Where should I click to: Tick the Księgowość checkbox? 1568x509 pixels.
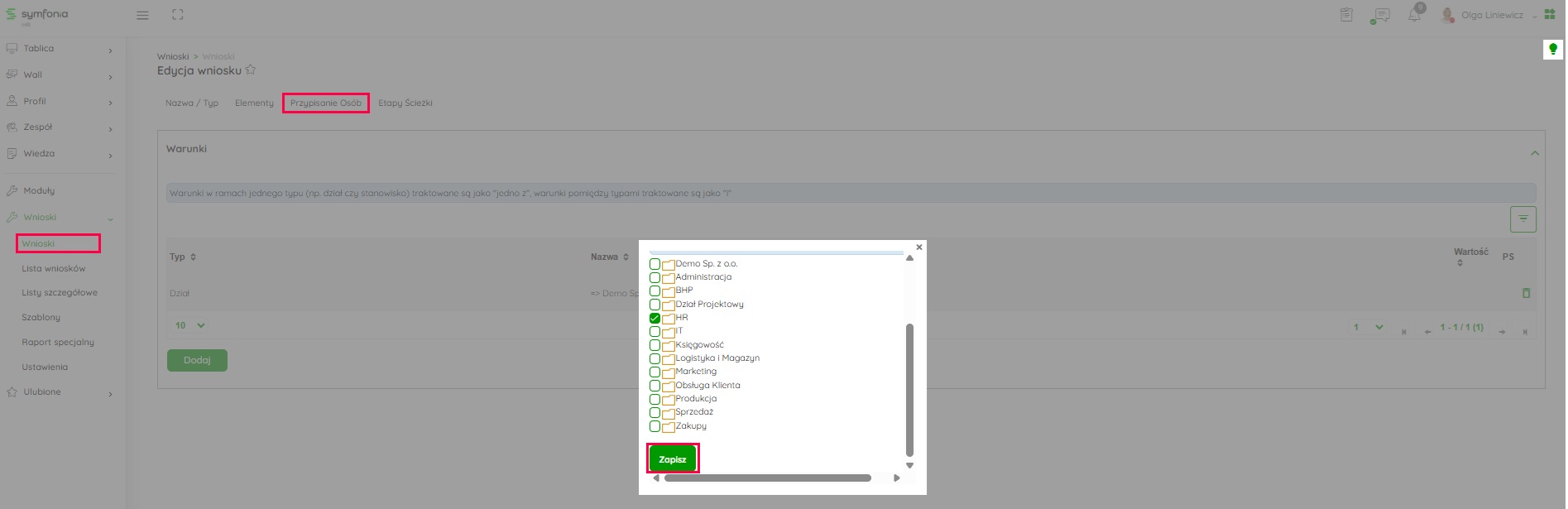655,345
